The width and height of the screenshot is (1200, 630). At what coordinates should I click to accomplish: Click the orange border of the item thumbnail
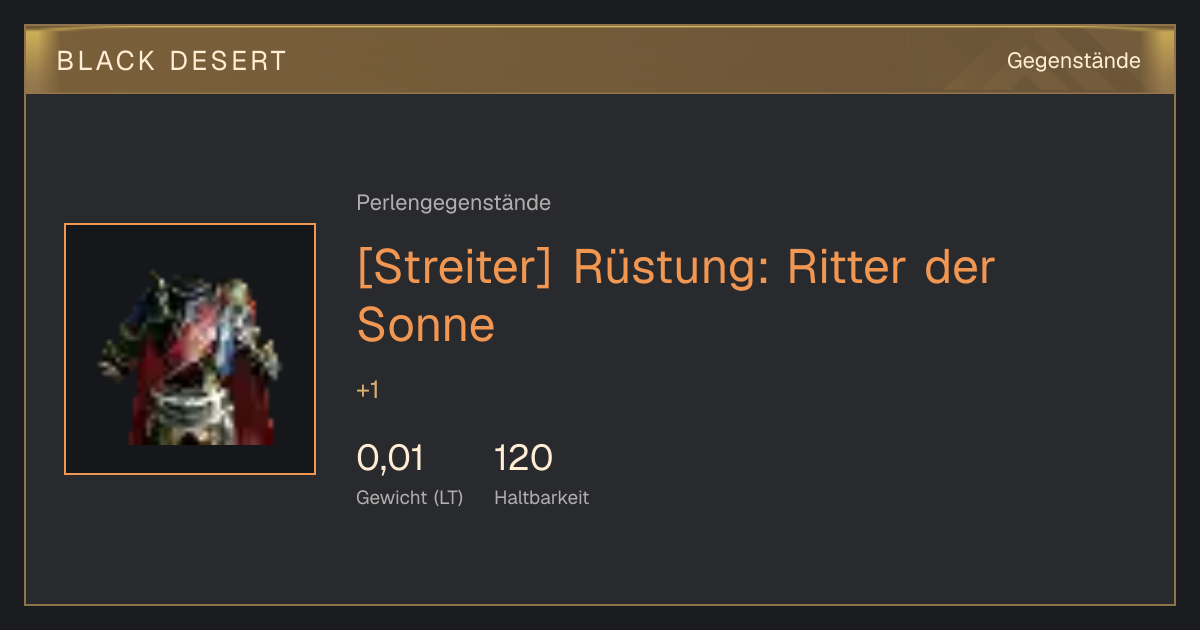[65, 349]
